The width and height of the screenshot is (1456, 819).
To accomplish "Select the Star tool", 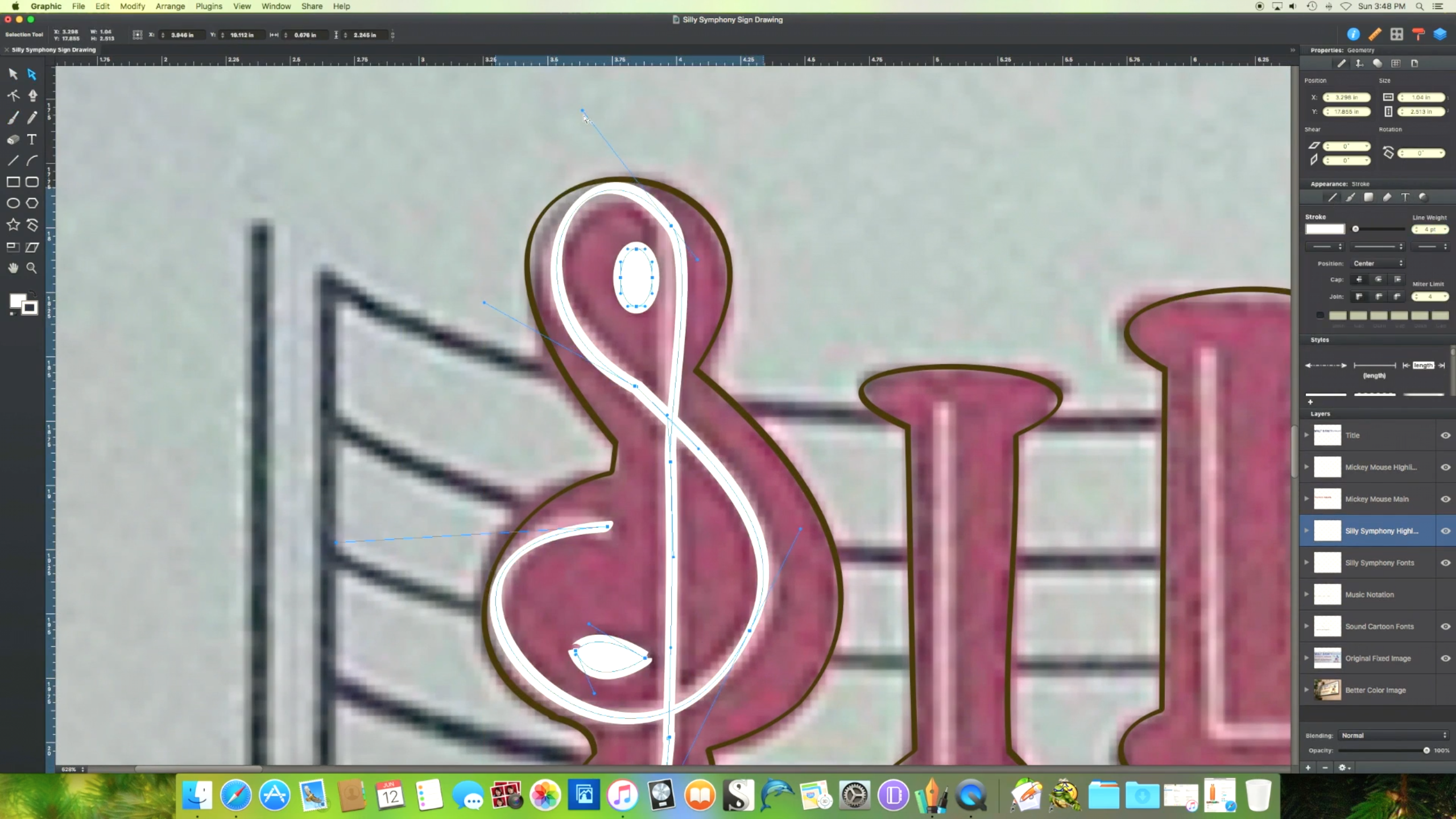I will [13, 225].
